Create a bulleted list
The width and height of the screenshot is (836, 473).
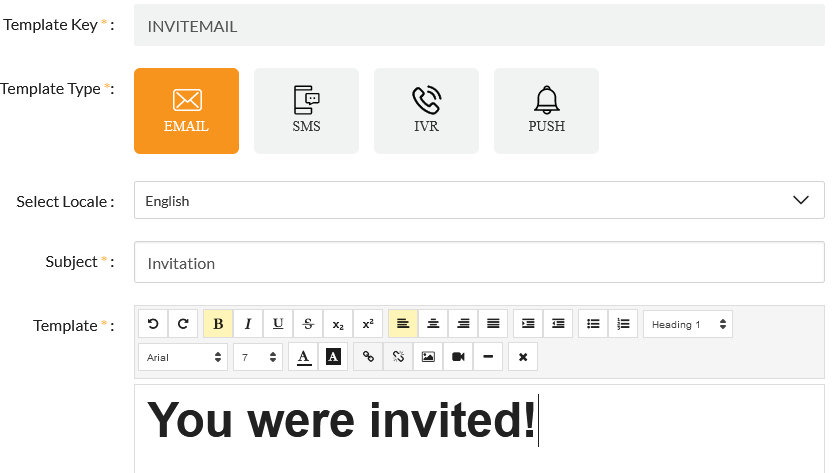(593, 324)
